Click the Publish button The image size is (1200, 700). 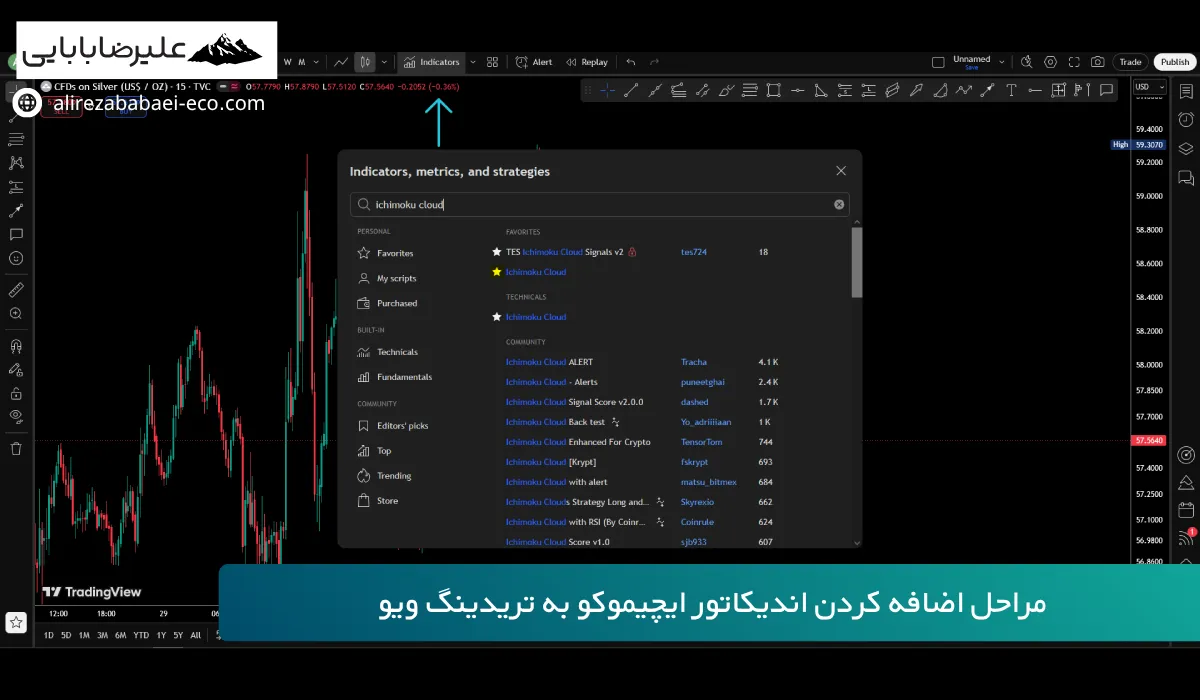[x=1175, y=62]
